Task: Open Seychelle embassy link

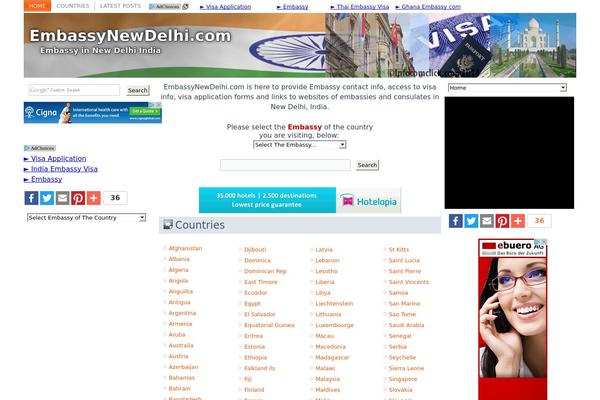Action: (x=402, y=358)
